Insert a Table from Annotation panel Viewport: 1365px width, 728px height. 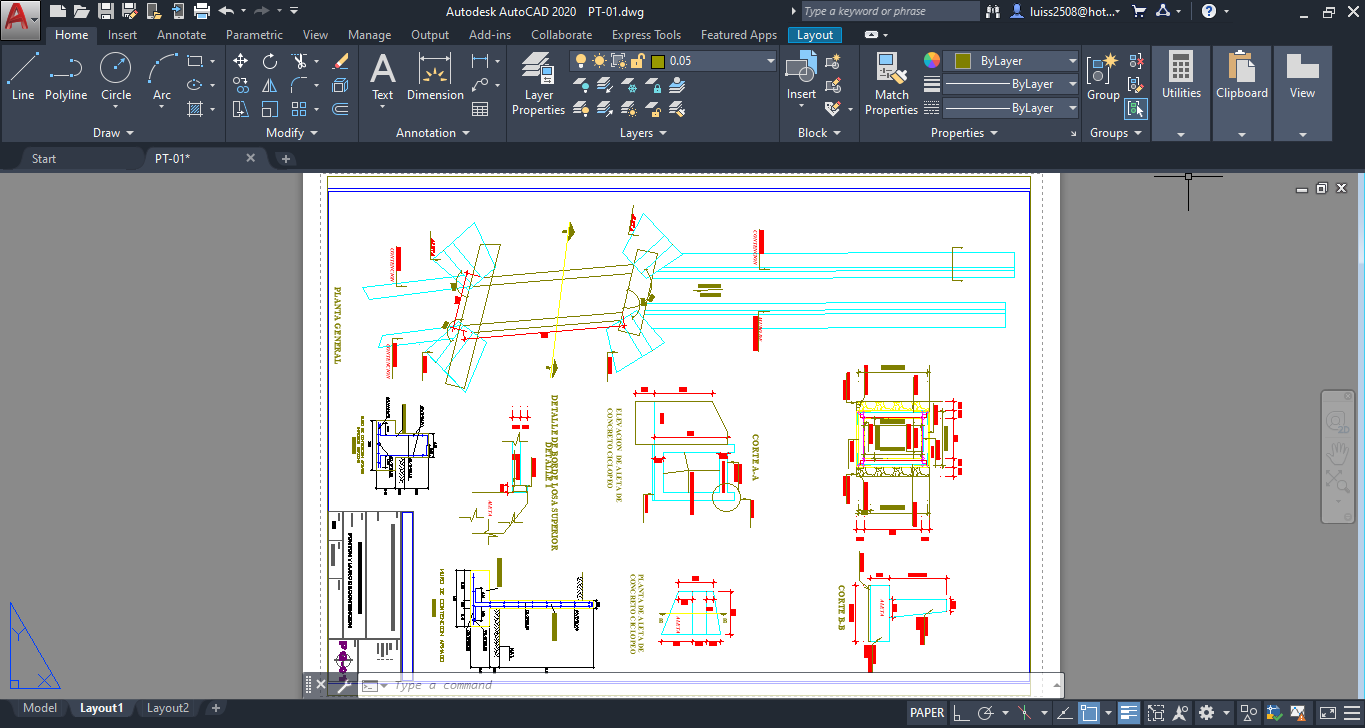pos(480,109)
